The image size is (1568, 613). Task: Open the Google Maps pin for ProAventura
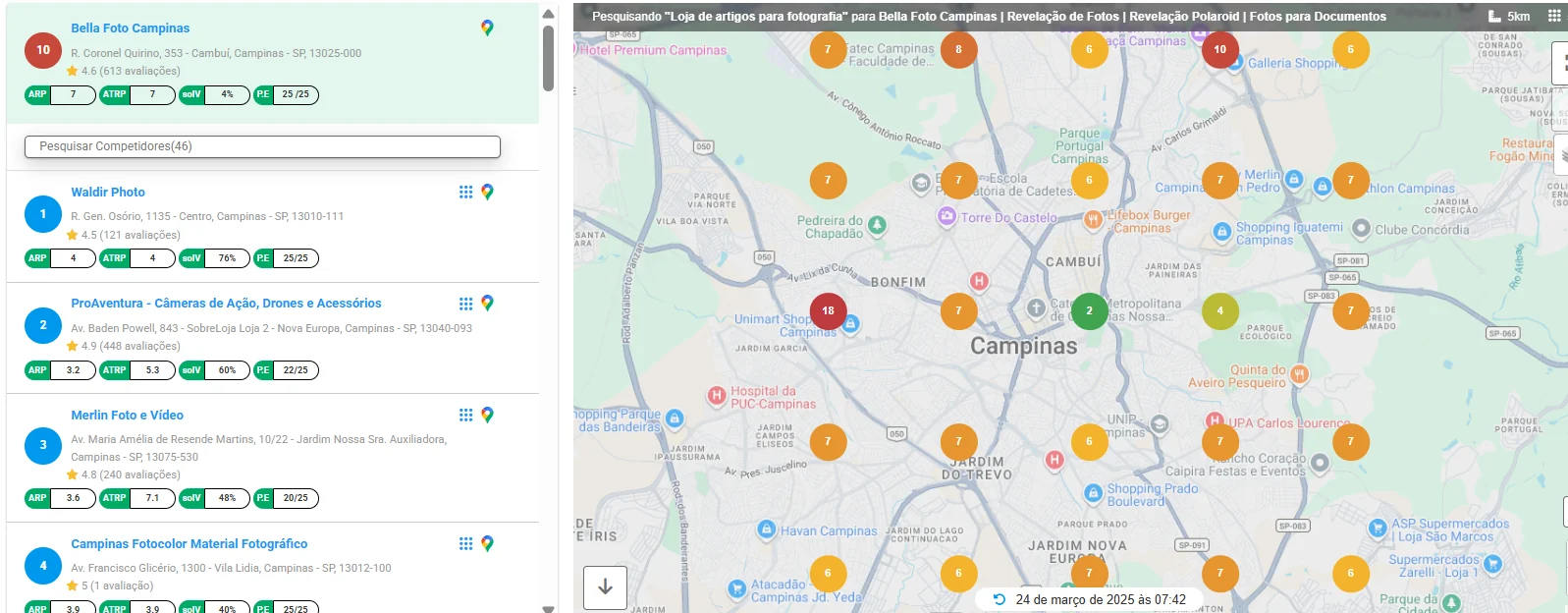click(x=487, y=304)
